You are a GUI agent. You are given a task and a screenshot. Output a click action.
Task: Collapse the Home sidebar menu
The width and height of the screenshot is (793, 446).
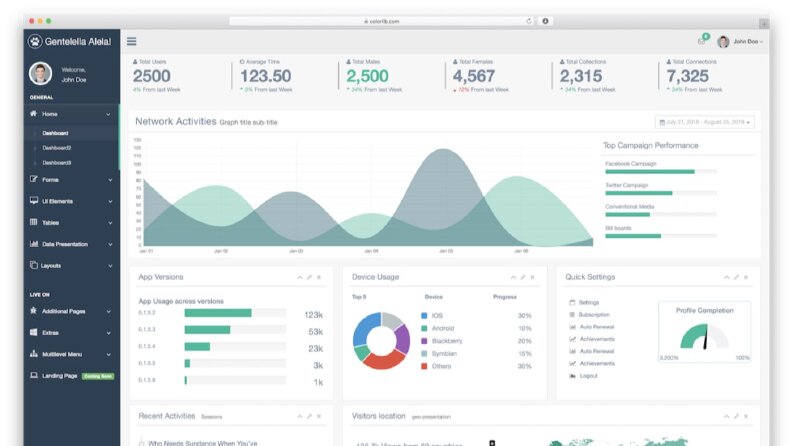click(71, 114)
